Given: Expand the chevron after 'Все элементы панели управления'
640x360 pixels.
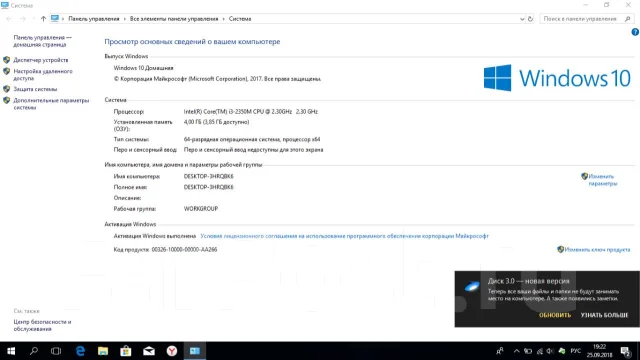Looking at the screenshot, I should [223, 19].
